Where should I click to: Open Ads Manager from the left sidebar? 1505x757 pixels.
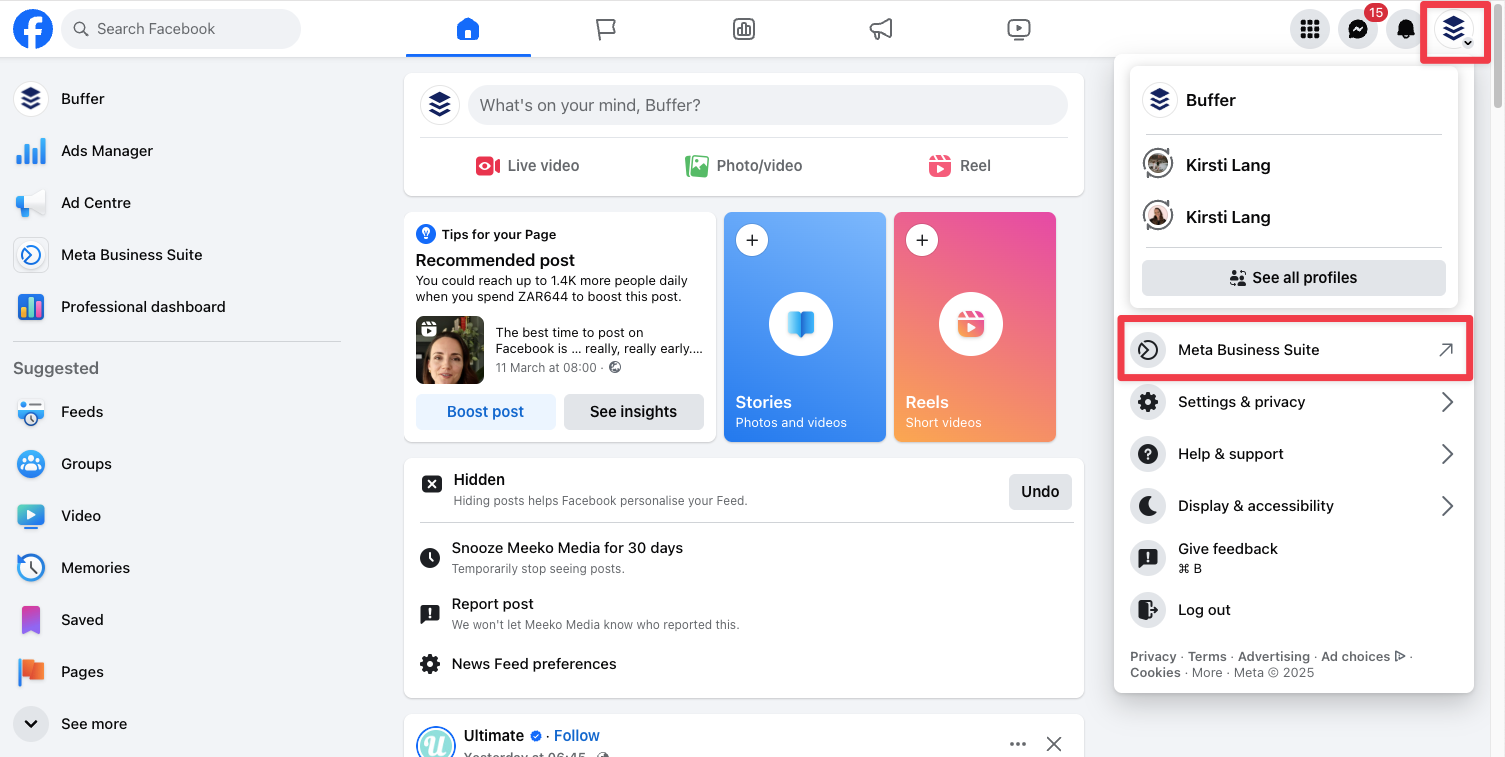click(x=106, y=150)
